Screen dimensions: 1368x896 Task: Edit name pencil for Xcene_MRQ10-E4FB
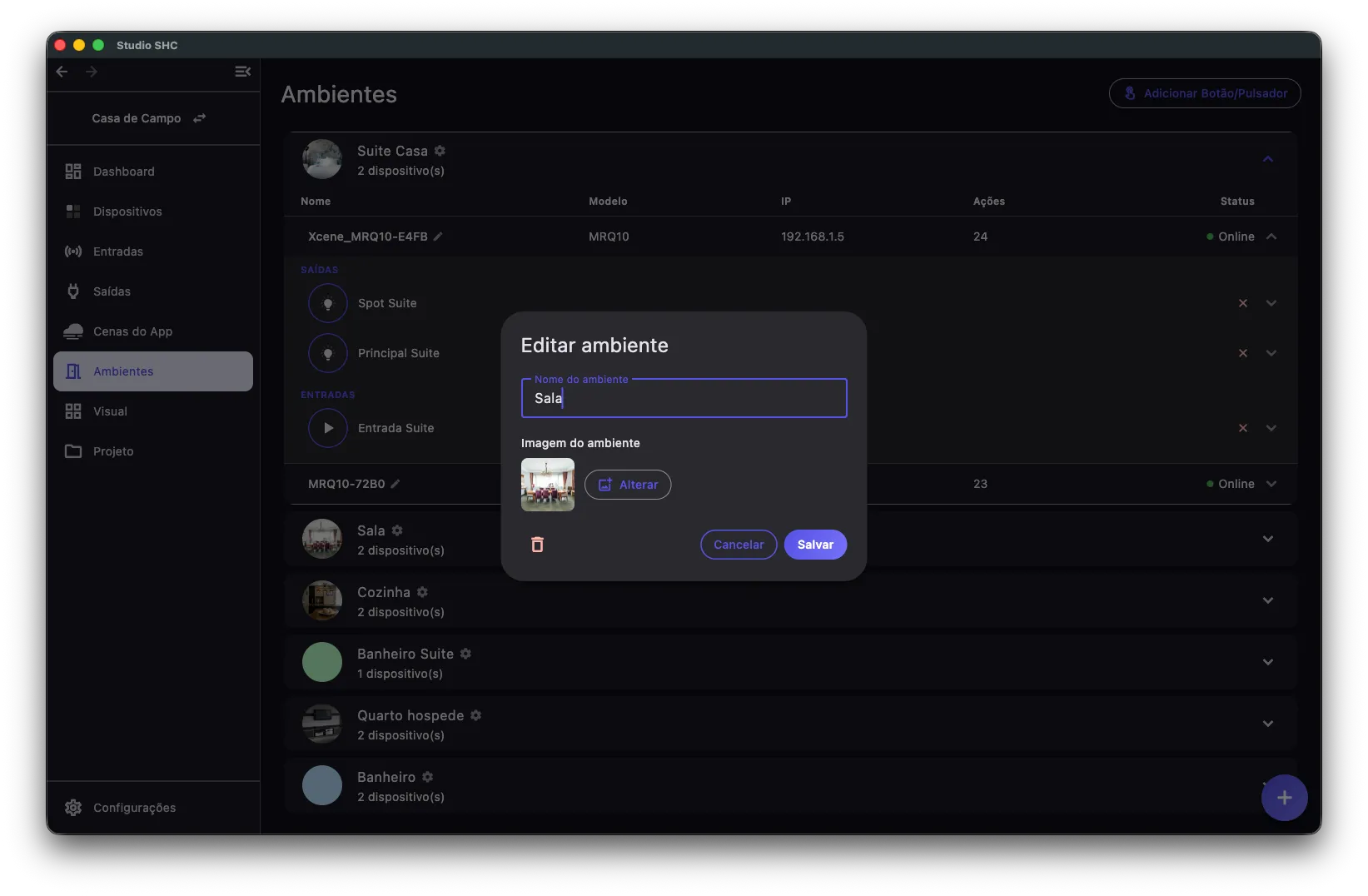pyautogui.click(x=438, y=236)
